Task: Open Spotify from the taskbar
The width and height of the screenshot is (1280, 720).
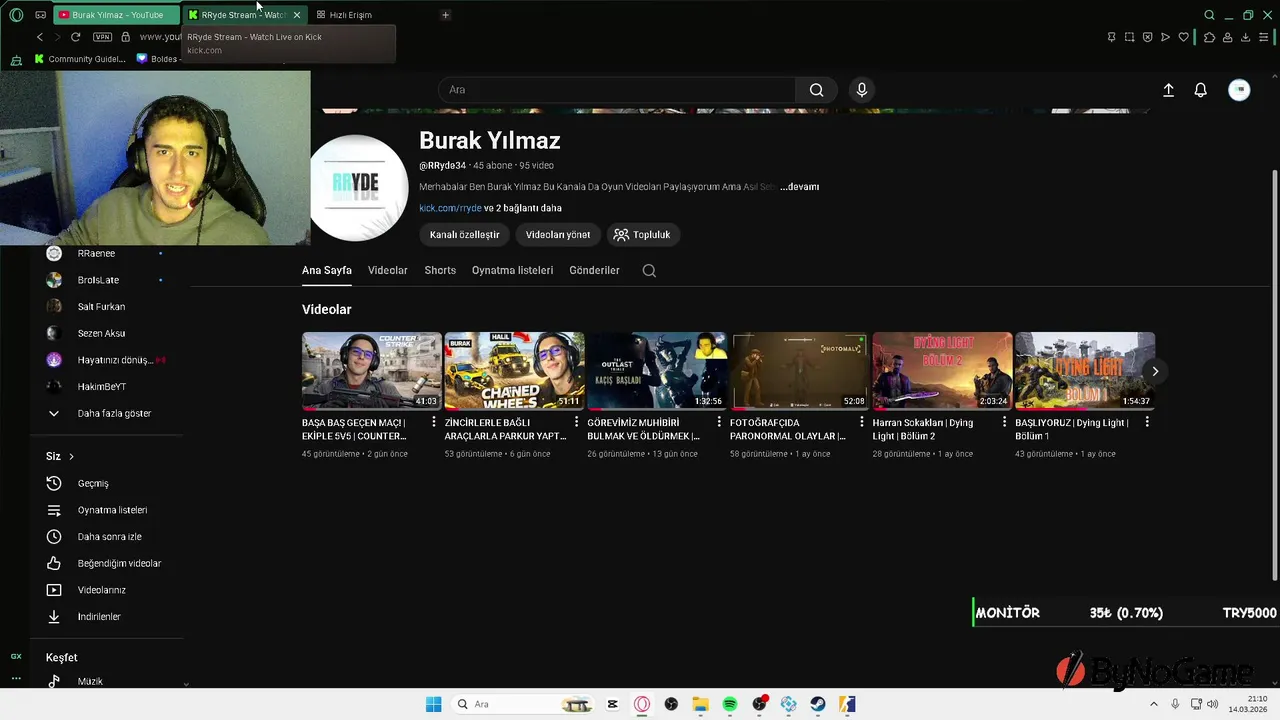Action: coord(730,704)
